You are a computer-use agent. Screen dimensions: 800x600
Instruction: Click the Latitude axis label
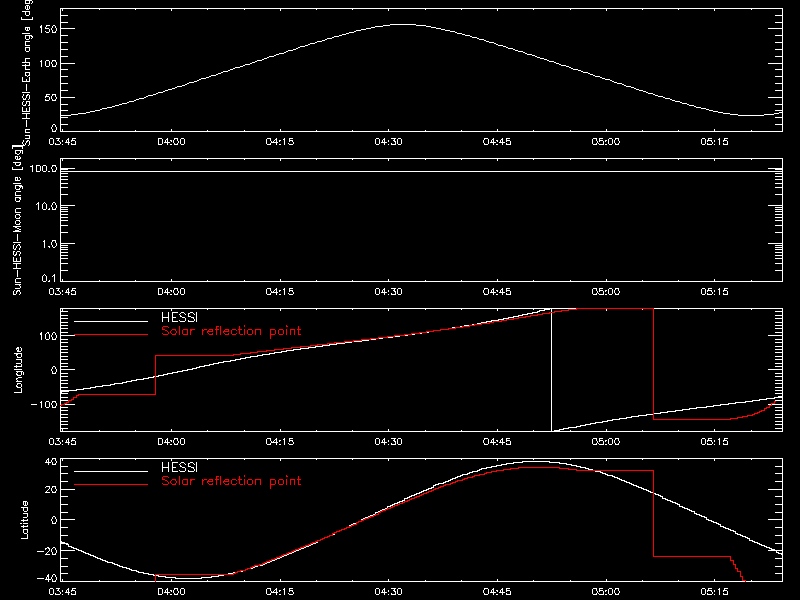tap(24, 520)
